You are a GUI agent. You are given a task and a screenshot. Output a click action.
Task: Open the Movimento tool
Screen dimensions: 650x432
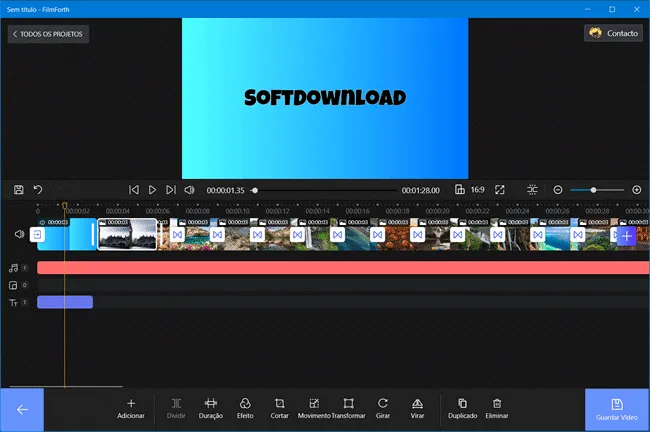tap(314, 408)
